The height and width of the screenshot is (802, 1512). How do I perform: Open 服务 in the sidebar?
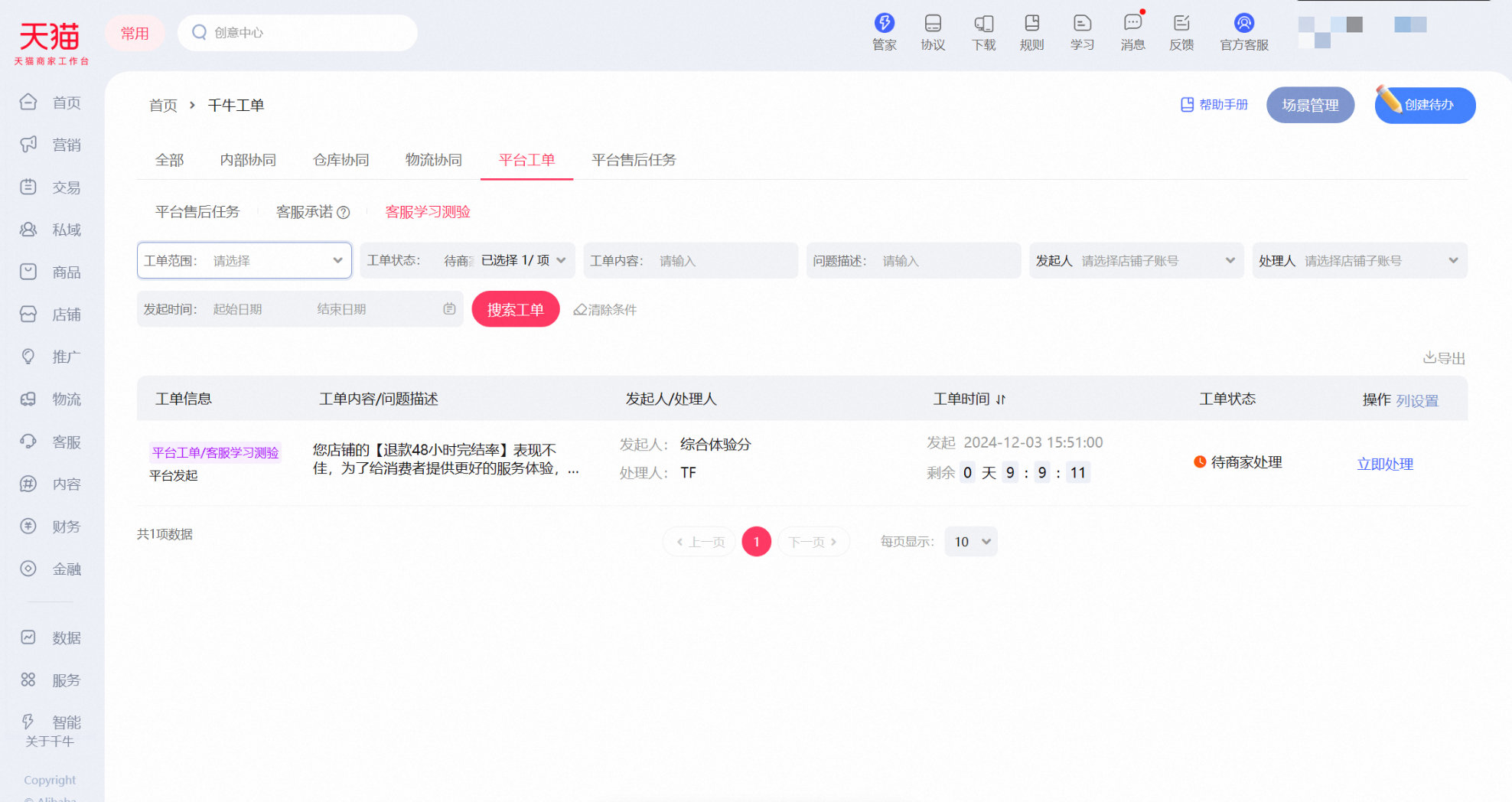coord(51,680)
